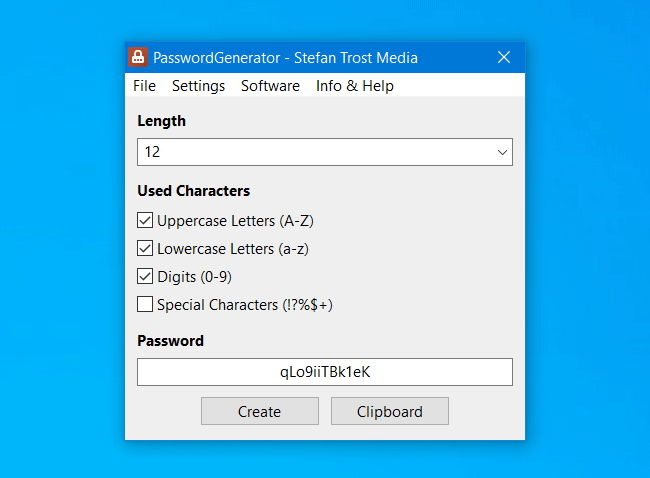This screenshot has height=478, width=650.
Task: Open the Software menu
Action: [x=270, y=86]
